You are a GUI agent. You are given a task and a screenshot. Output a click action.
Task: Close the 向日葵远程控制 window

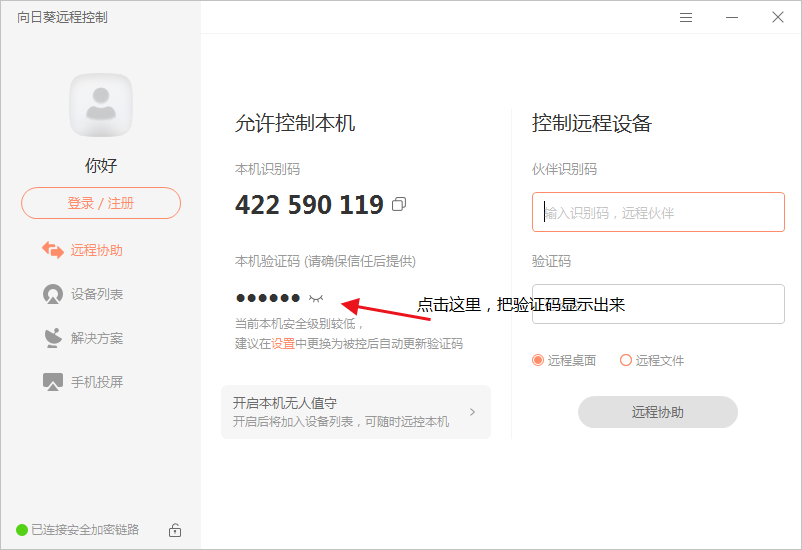[778, 17]
